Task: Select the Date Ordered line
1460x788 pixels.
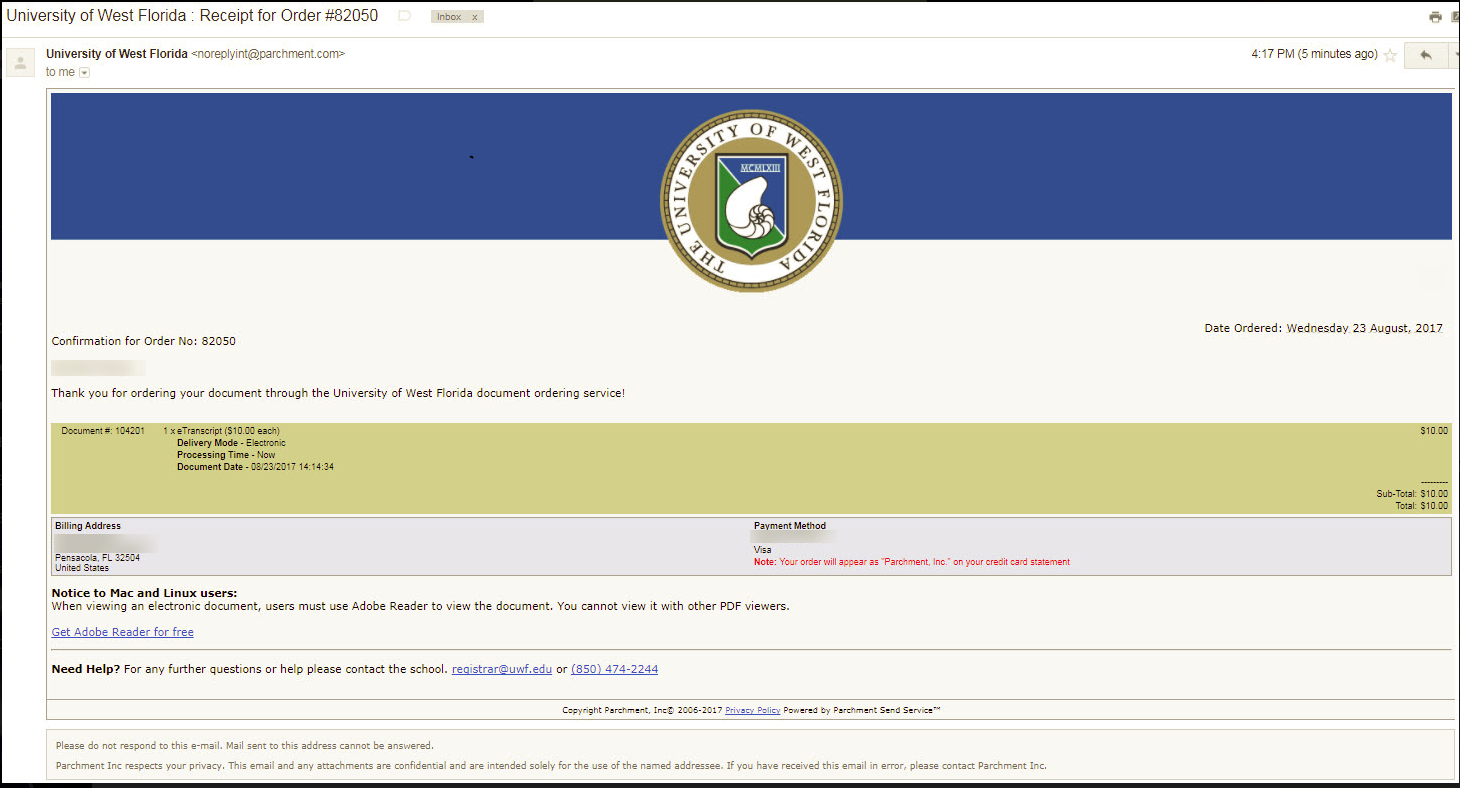Action: [1323, 328]
